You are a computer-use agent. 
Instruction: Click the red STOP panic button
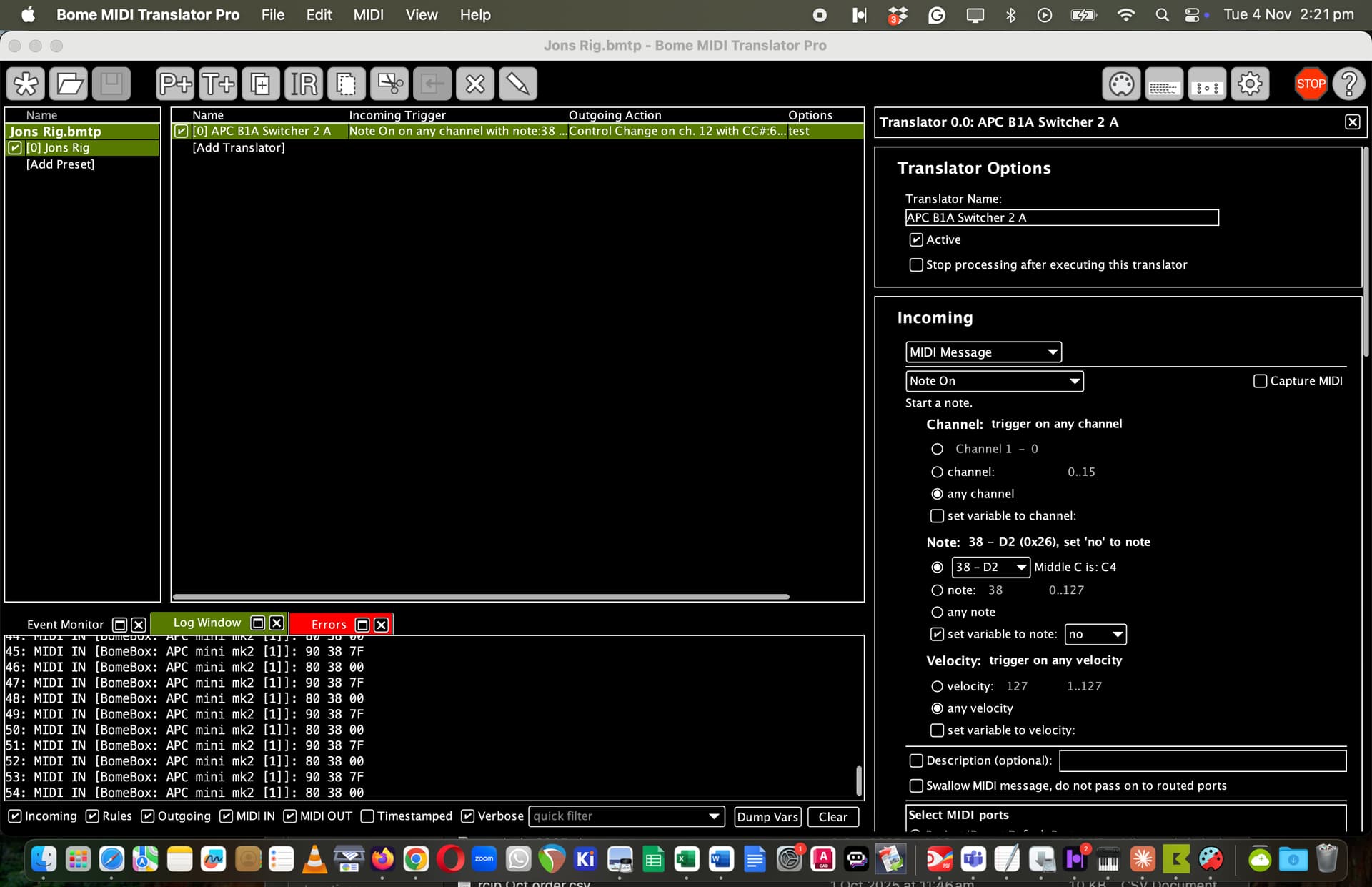(1310, 84)
